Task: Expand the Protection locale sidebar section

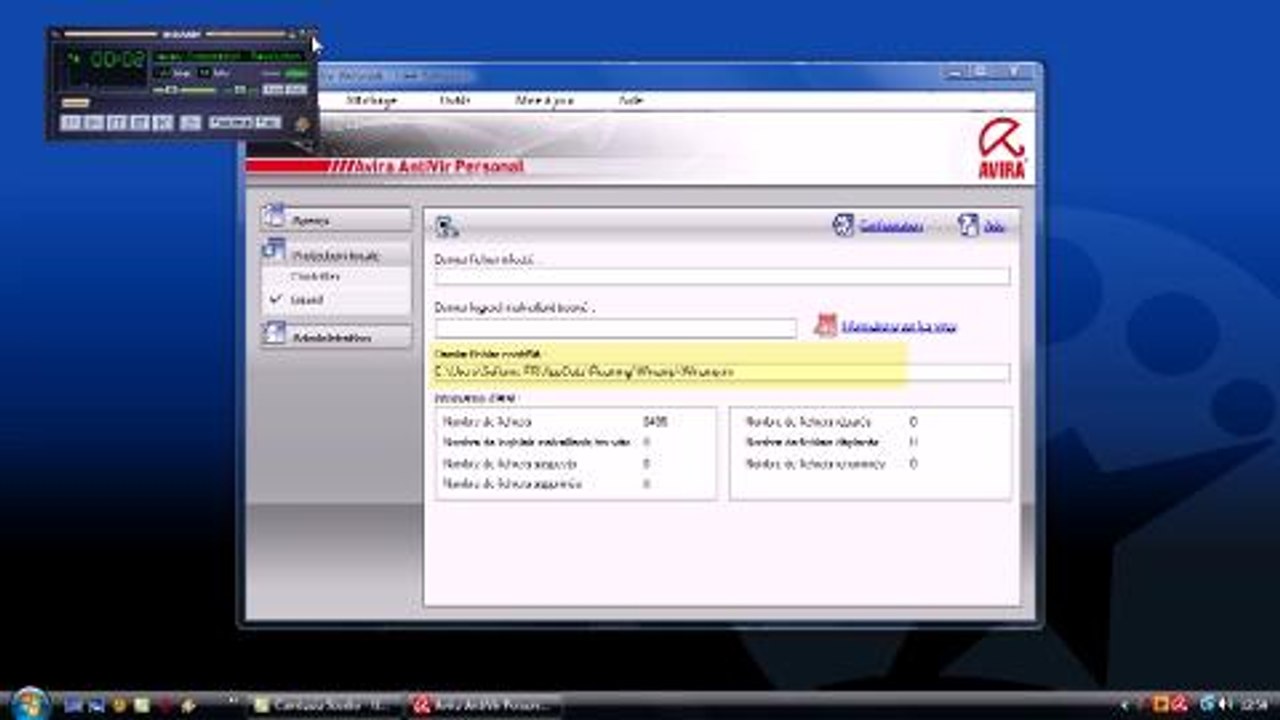Action: point(336,255)
